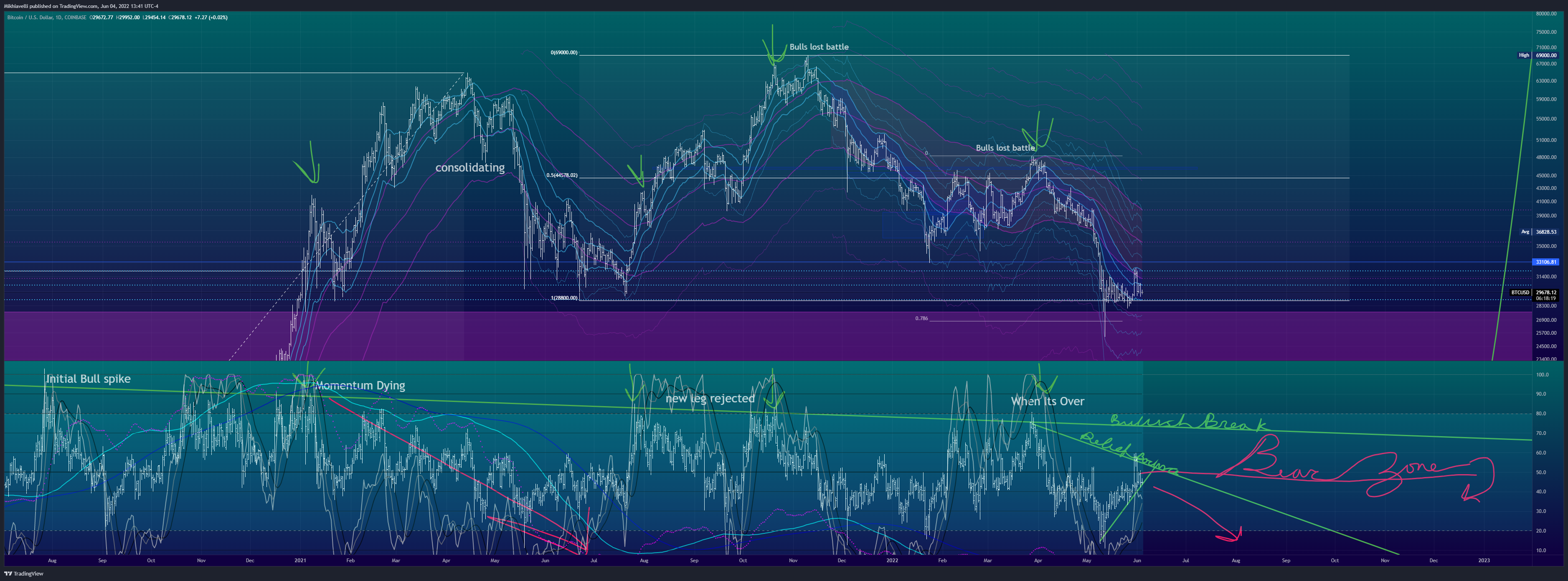
Task: Click the open value O29672.77
Action: pyautogui.click(x=101, y=18)
